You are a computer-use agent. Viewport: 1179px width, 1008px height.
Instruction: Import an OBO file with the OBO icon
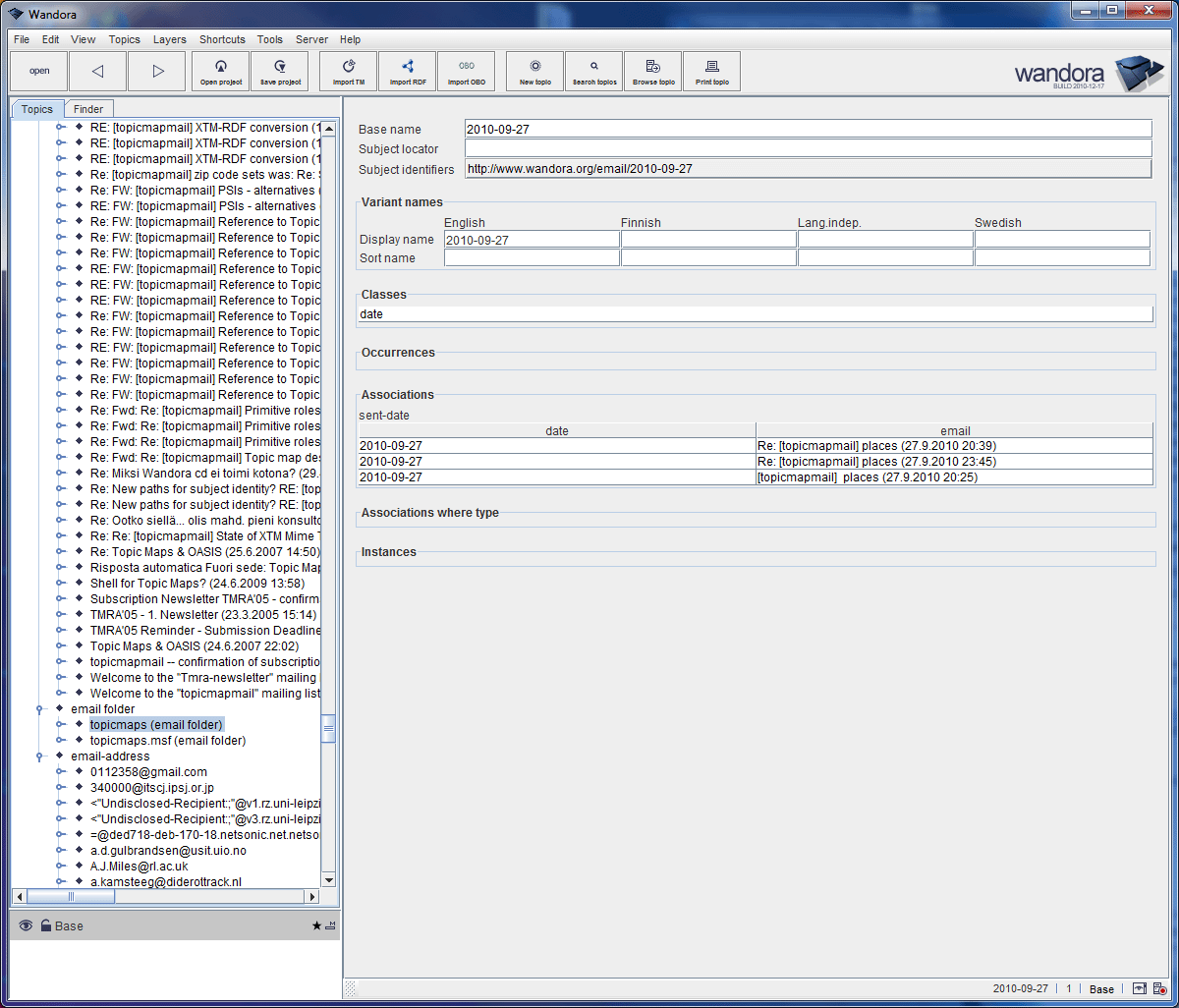pos(466,71)
